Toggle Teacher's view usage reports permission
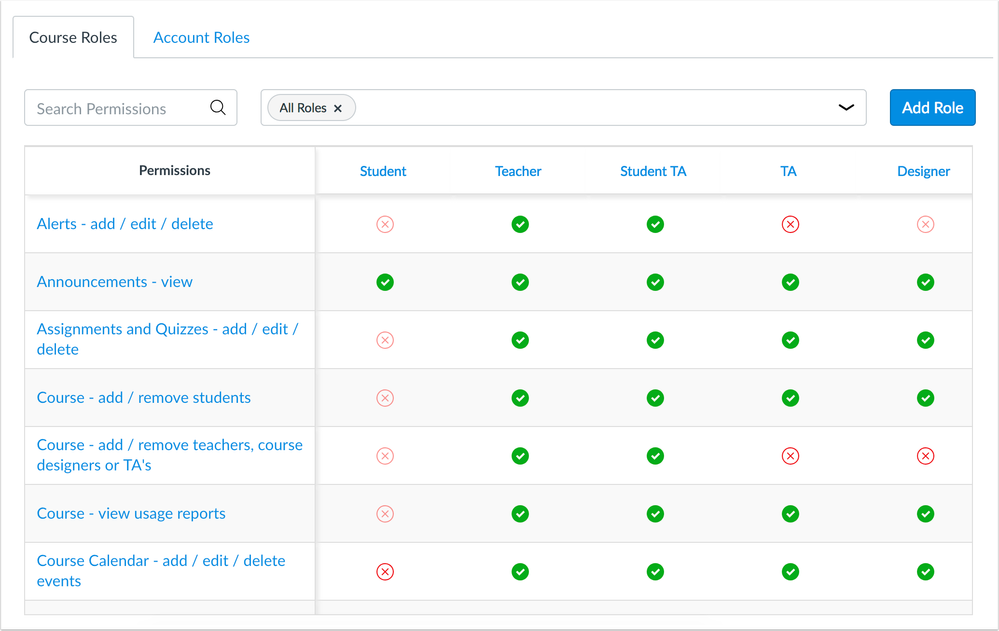 tap(520, 513)
